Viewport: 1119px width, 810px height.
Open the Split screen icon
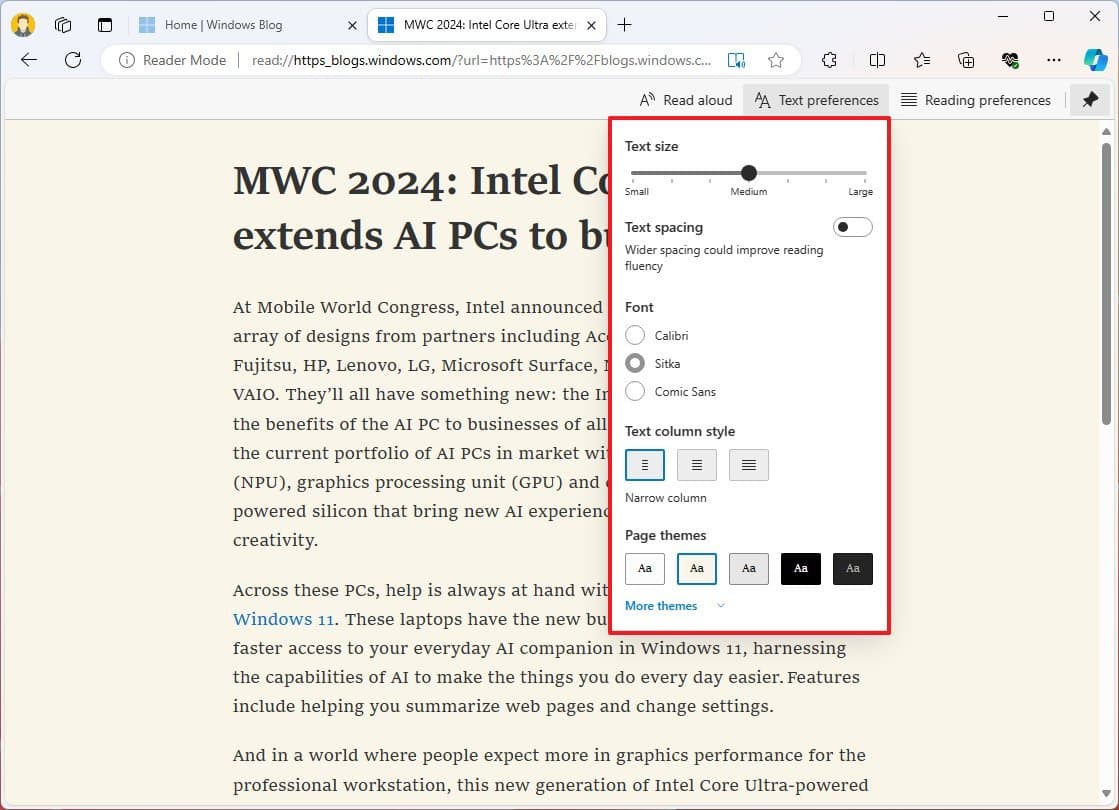877,60
